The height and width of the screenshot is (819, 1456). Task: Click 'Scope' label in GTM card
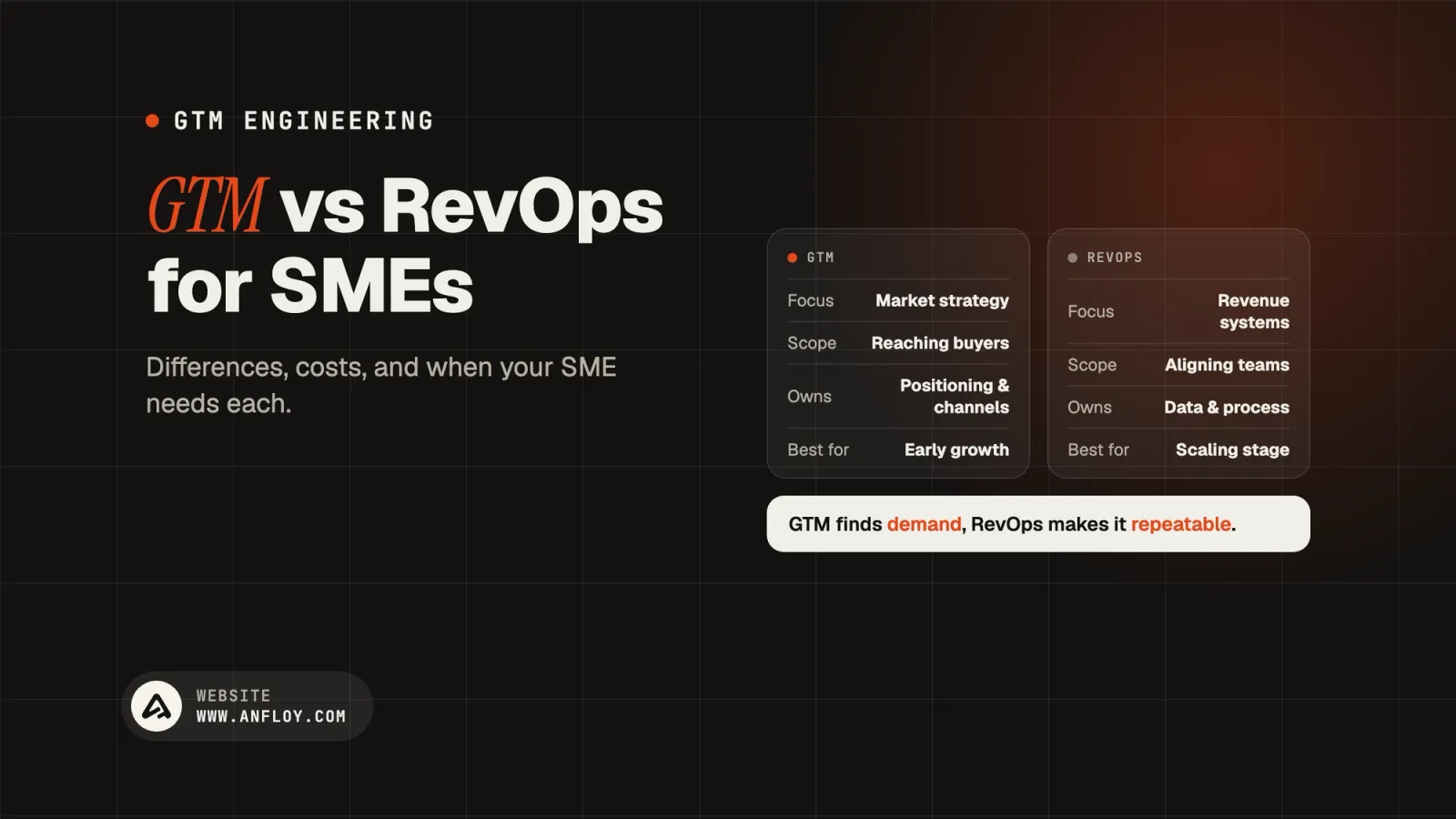(x=812, y=343)
